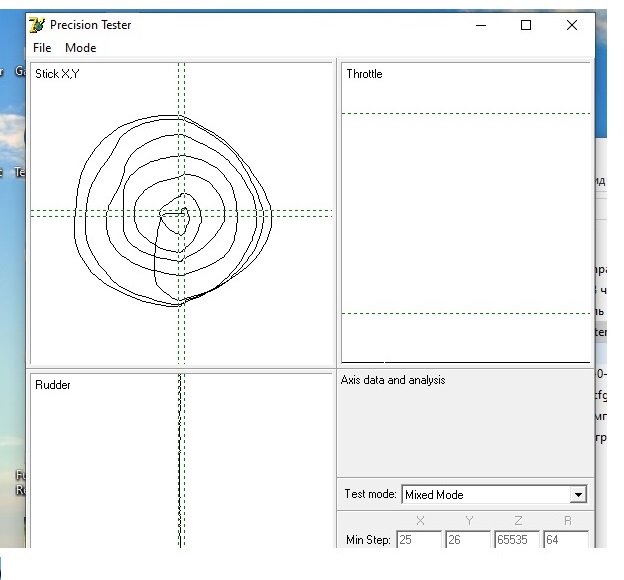Viewport: 624px width, 580px height.
Task: Click the crosshair center in Stick X,Y plot
Action: click(181, 212)
